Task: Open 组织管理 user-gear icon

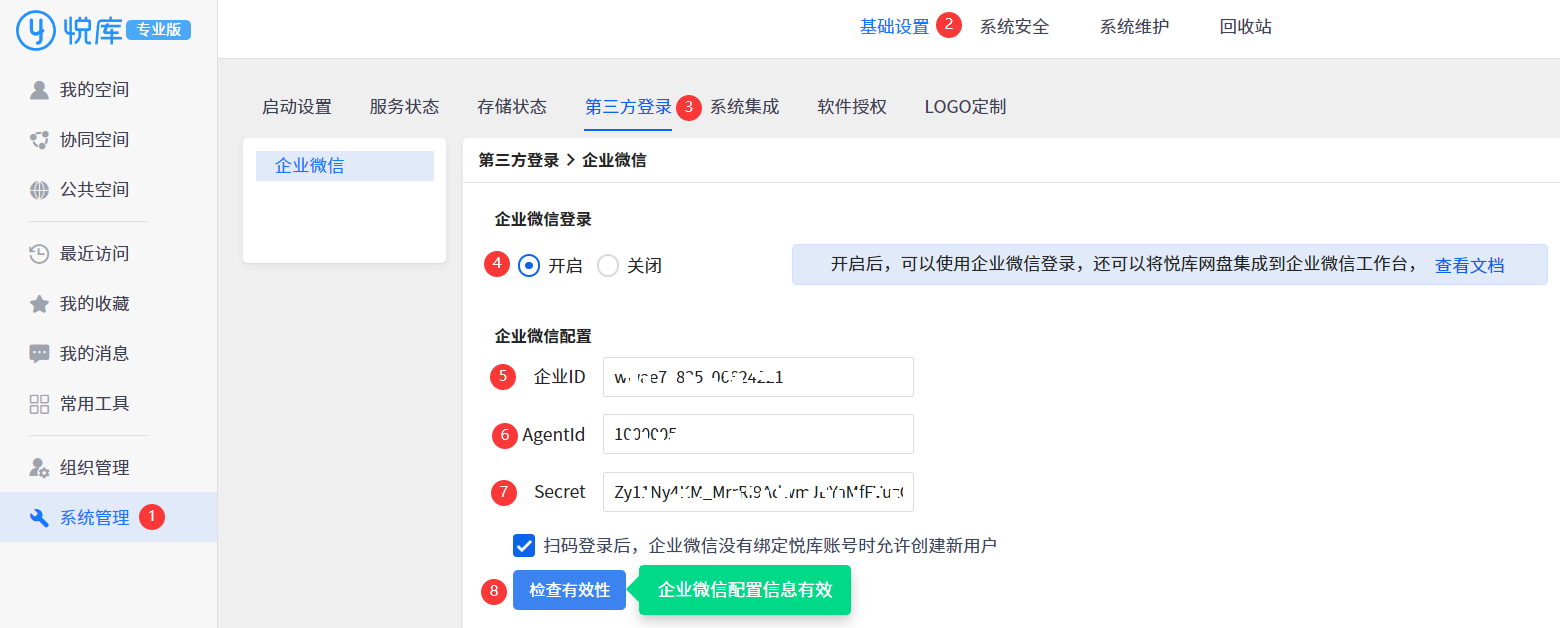Action: pyautogui.click(x=39, y=468)
